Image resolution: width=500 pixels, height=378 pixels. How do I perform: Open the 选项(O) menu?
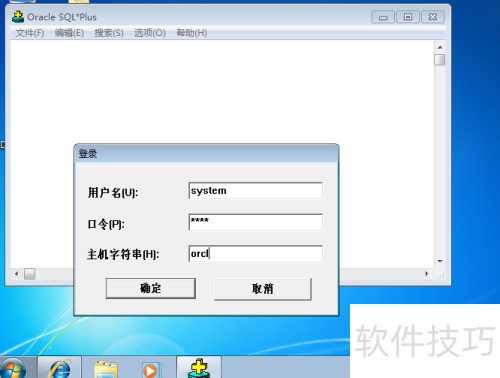tap(150, 33)
